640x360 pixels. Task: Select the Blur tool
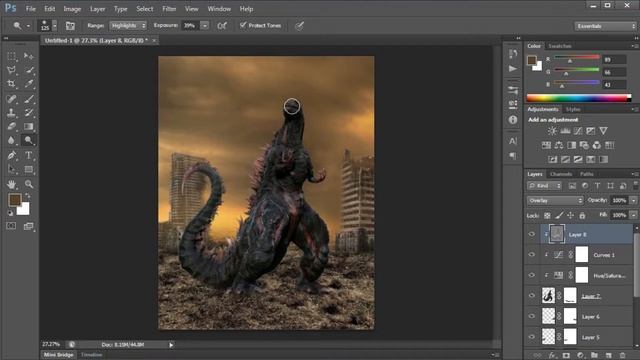pyautogui.click(x=11, y=140)
